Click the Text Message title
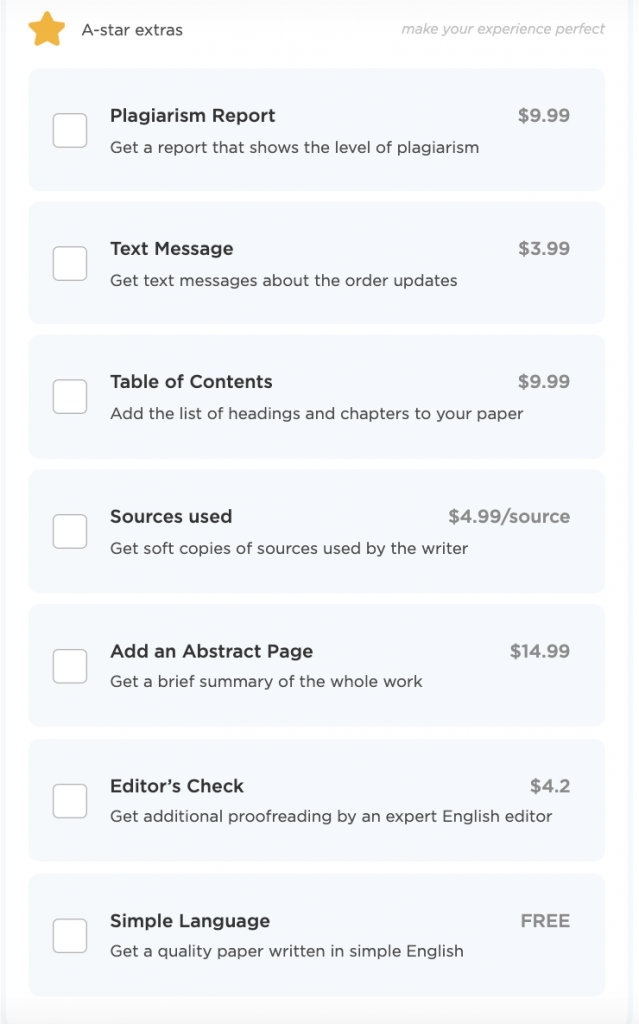 pyautogui.click(x=172, y=249)
